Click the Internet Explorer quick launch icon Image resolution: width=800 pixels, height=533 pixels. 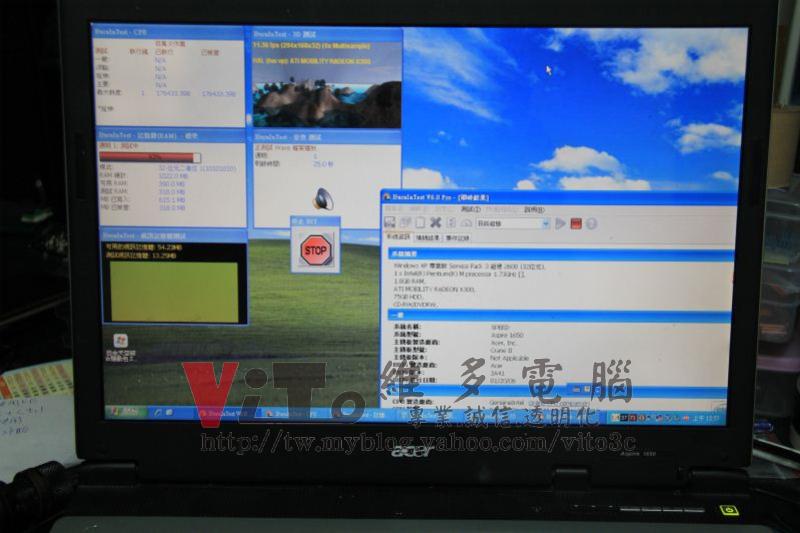pos(159,412)
